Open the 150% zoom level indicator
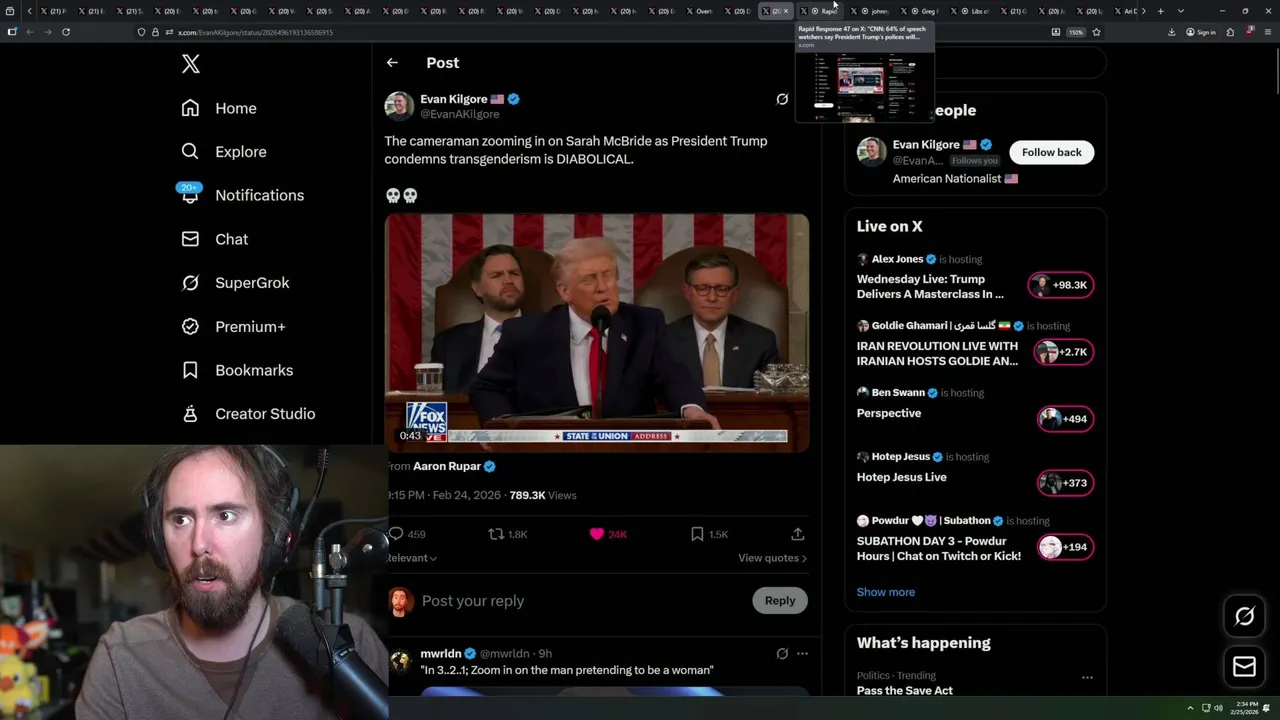The height and width of the screenshot is (720, 1280). [1075, 32]
